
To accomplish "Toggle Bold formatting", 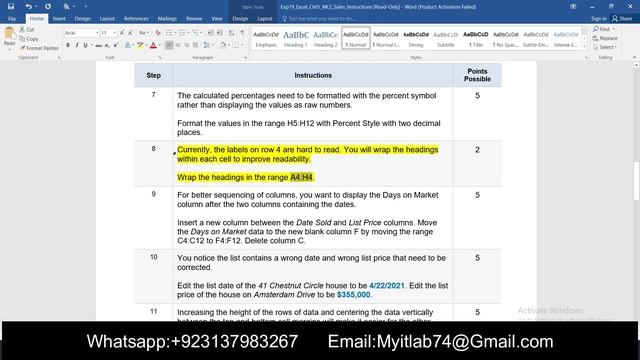I will click(68, 45).
